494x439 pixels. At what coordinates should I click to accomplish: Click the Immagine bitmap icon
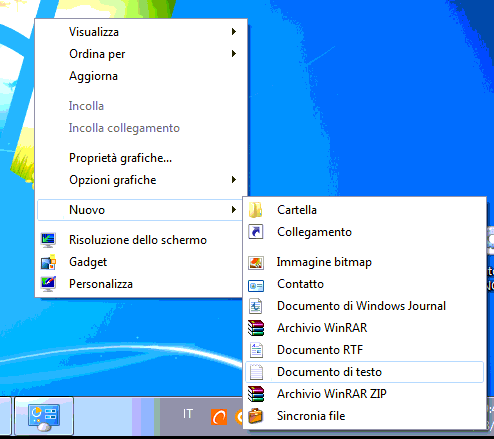click(x=256, y=262)
